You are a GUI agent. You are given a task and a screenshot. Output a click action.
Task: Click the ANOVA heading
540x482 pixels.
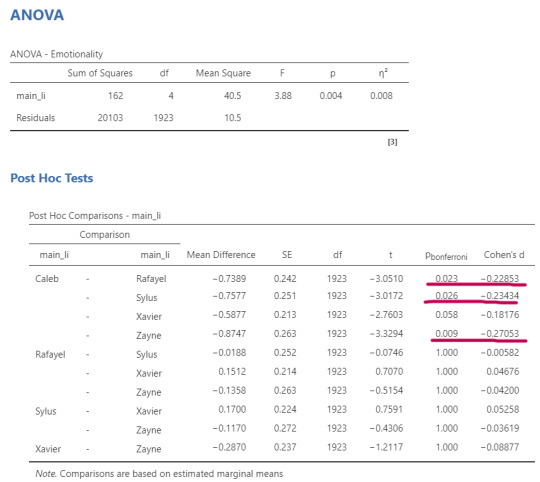[x=37, y=15]
